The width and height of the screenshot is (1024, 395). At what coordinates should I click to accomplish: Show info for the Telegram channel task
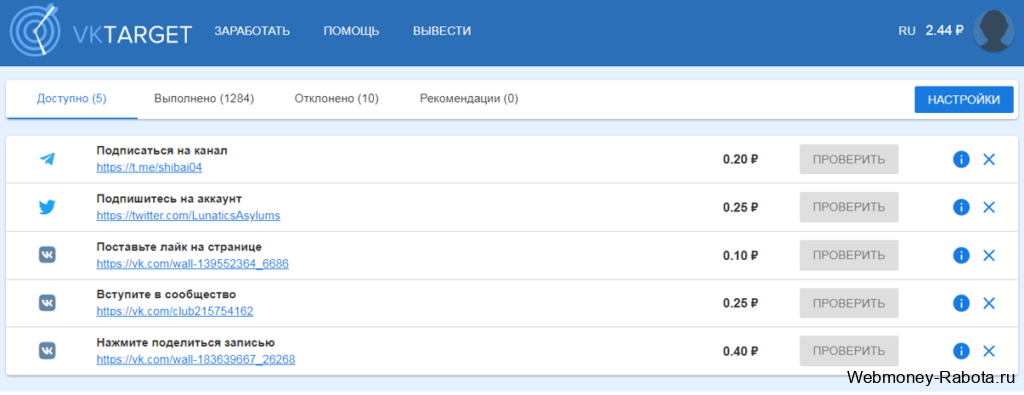(x=961, y=159)
